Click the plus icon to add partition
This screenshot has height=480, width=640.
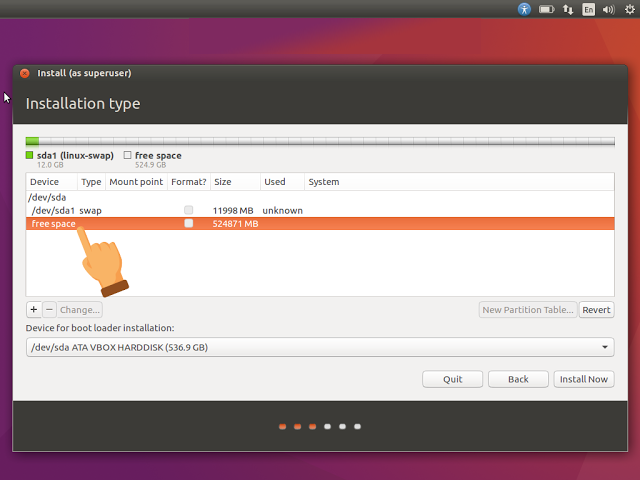pyautogui.click(x=34, y=310)
